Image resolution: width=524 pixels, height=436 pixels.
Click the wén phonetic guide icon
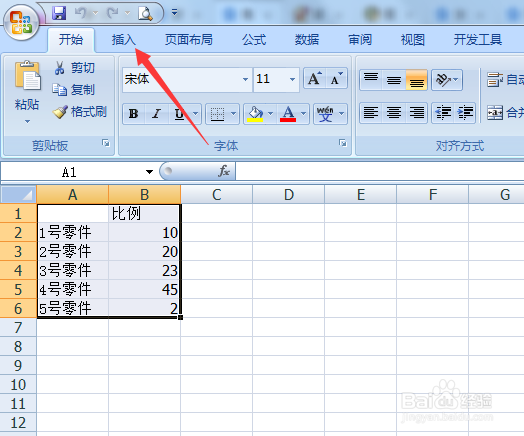coord(325,114)
